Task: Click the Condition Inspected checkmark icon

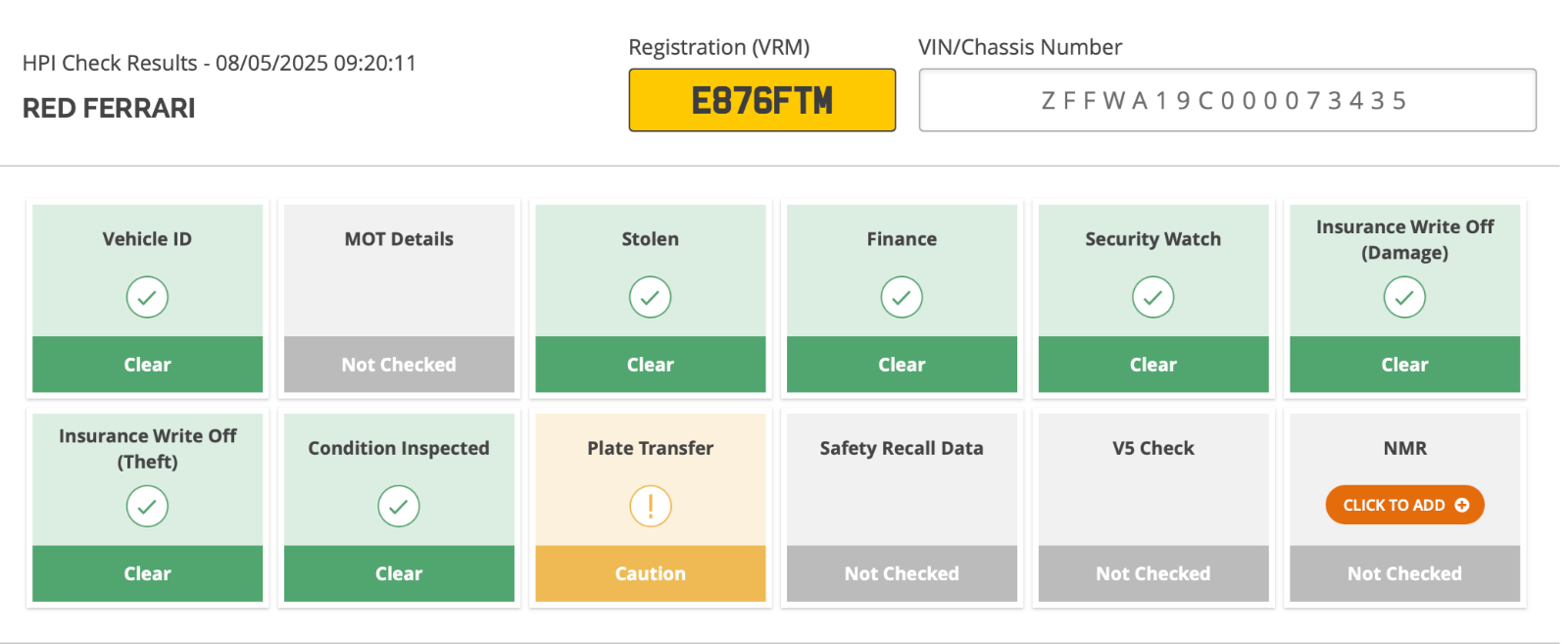Action: point(399,506)
